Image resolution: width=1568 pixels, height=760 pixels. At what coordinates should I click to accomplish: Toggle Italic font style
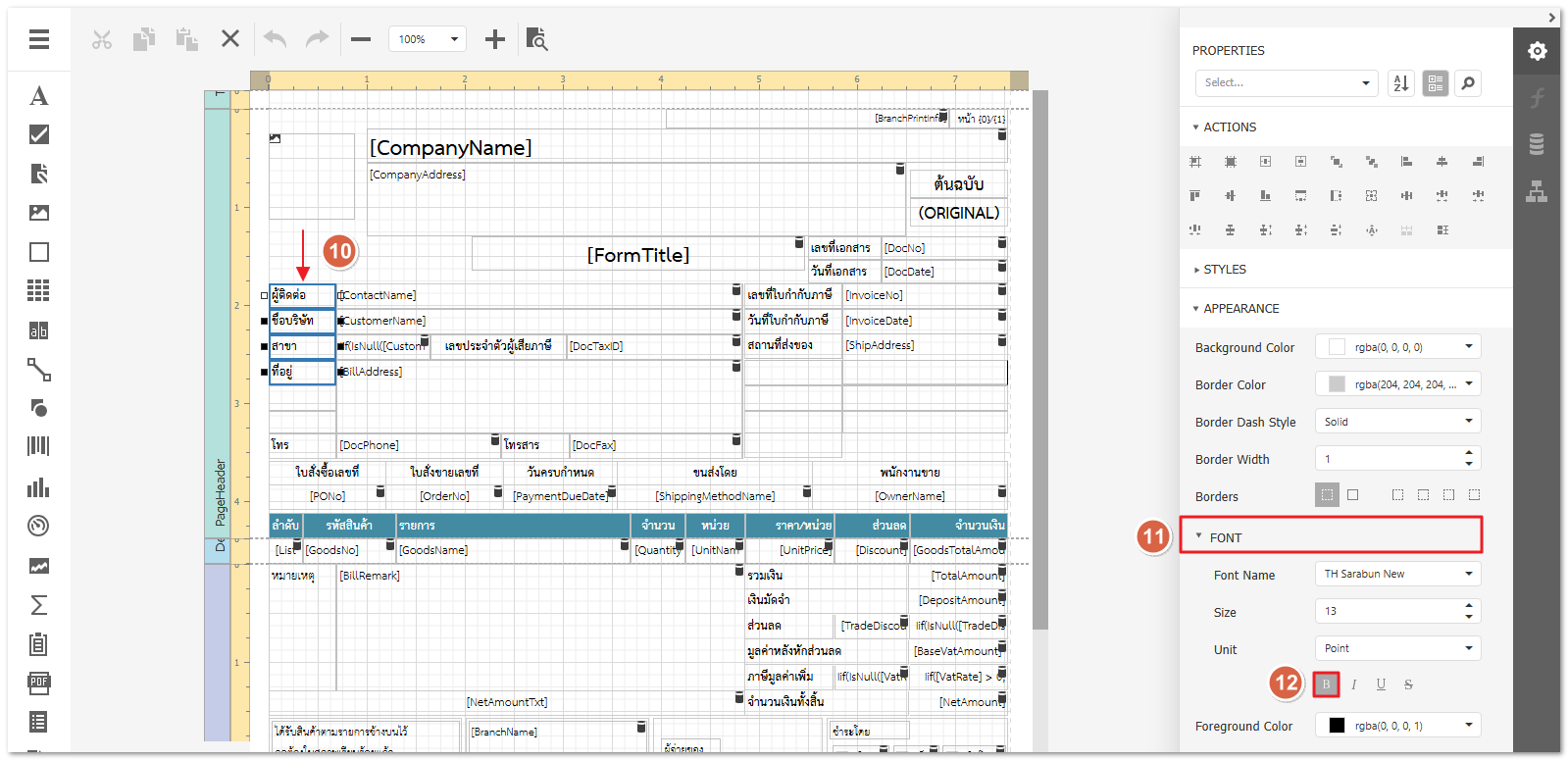pos(1353,684)
